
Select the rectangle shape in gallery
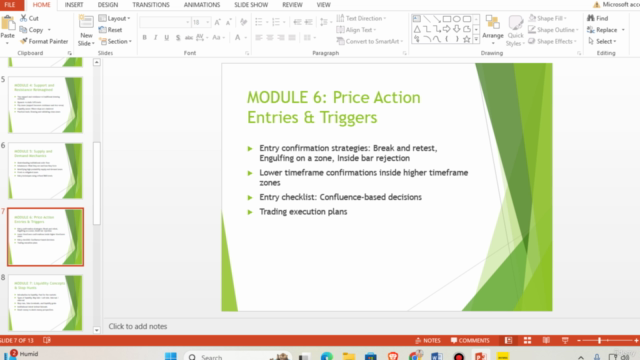pos(447,19)
